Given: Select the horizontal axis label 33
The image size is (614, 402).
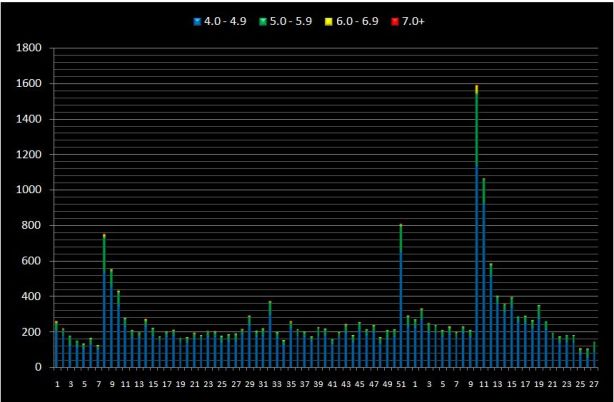Looking at the screenshot, I should point(277,383).
